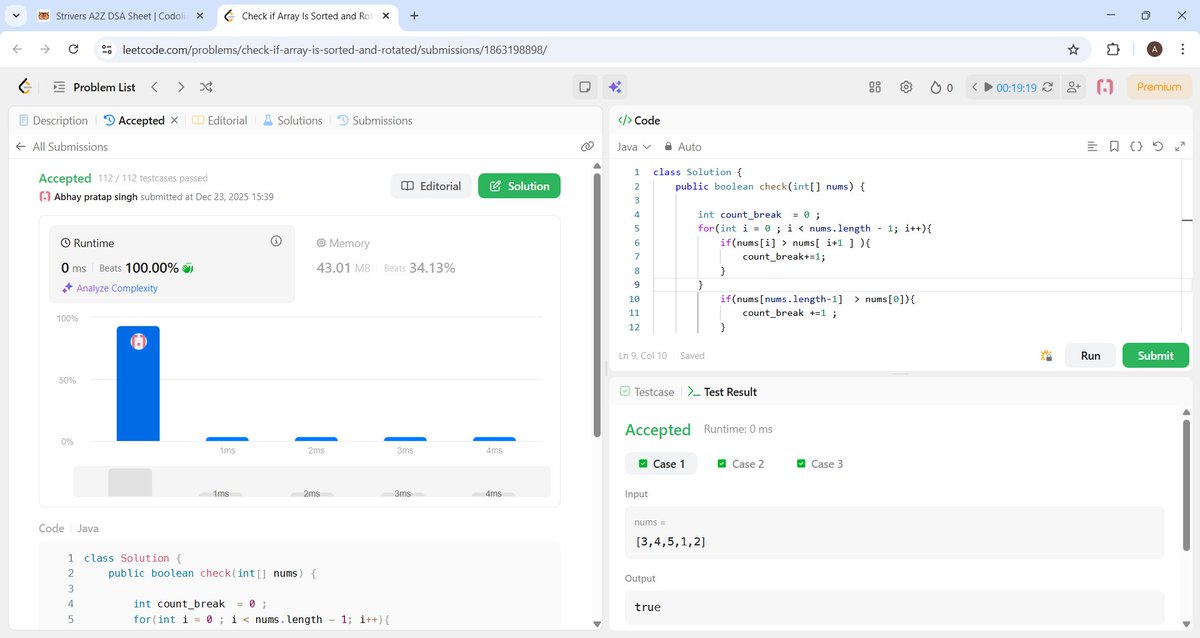Close the Accepted tab
This screenshot has width=1200, height=638.
point(174,120)
